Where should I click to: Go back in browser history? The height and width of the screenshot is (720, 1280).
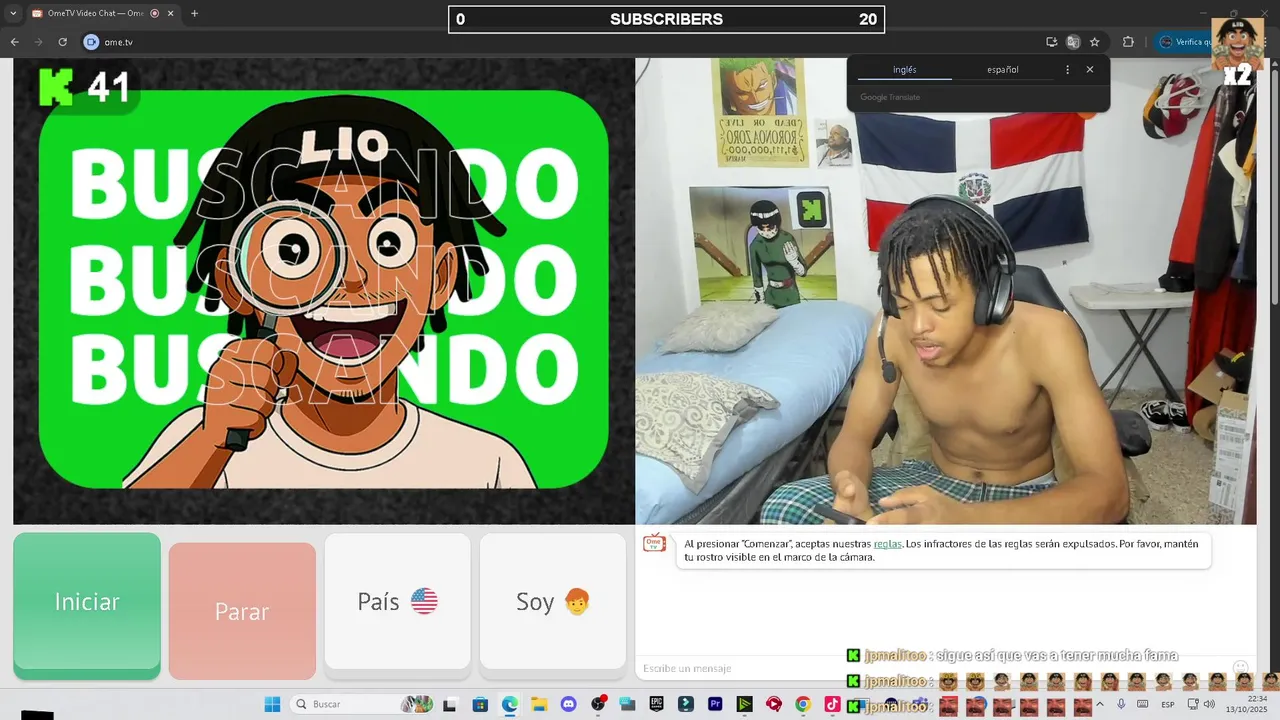coord(14,42)
